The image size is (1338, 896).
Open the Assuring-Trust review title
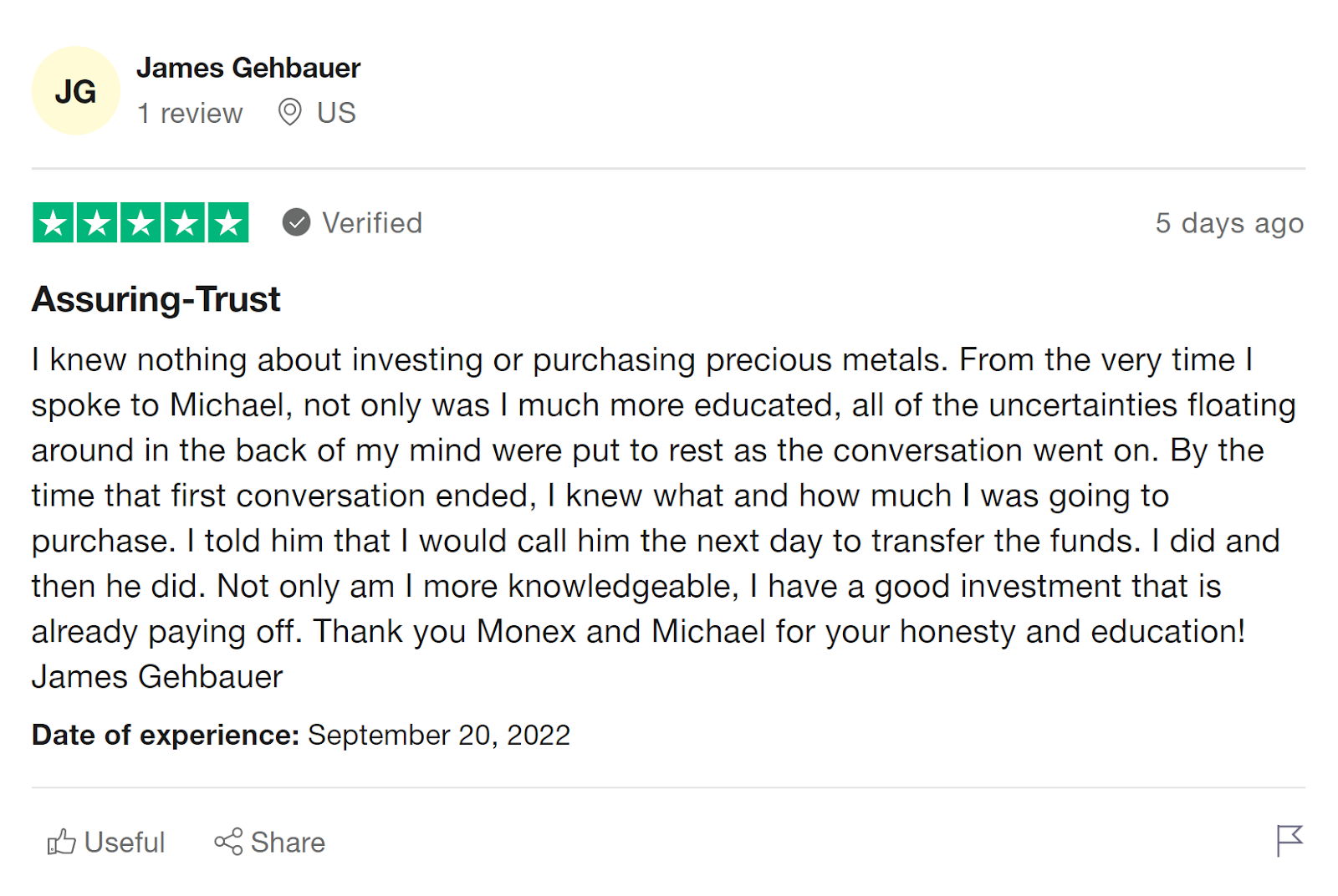pos(156,299)
